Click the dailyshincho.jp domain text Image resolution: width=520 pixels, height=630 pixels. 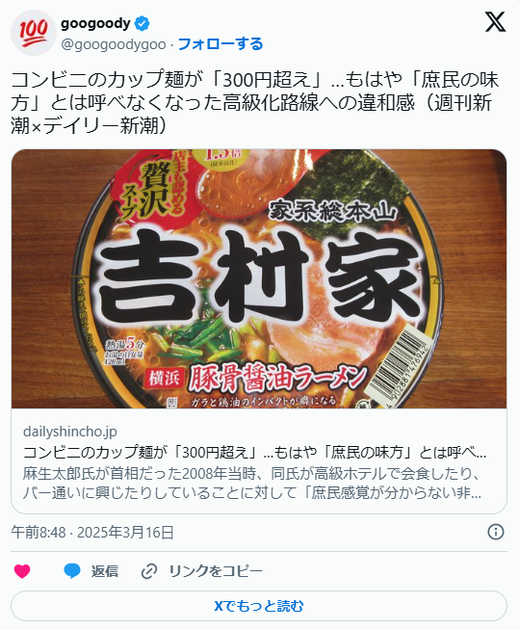(x=70, y=432)
